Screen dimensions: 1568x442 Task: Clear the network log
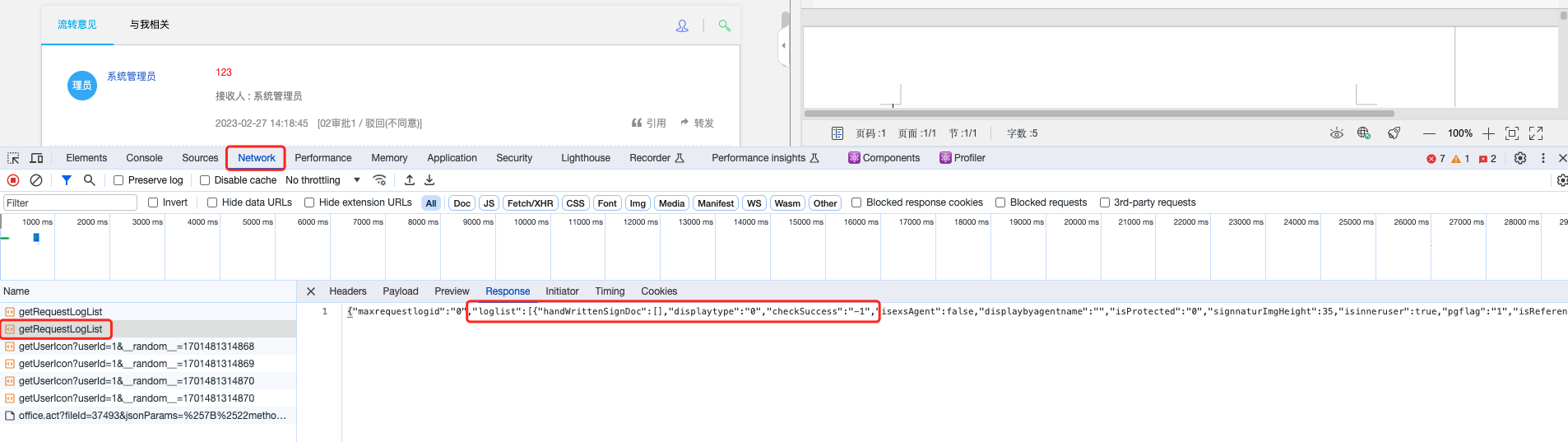(36, 180)
